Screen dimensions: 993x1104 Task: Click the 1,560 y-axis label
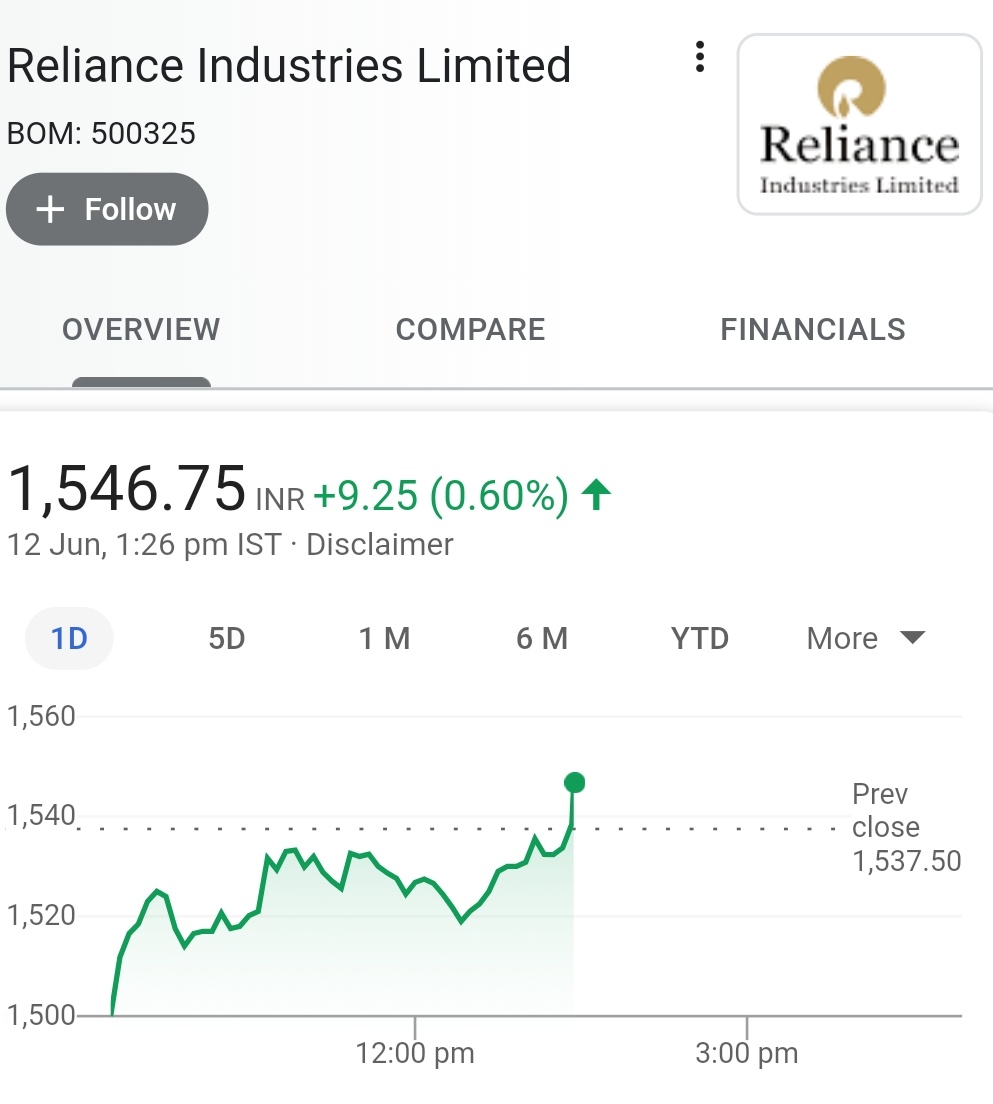click(x=41, y=717)
